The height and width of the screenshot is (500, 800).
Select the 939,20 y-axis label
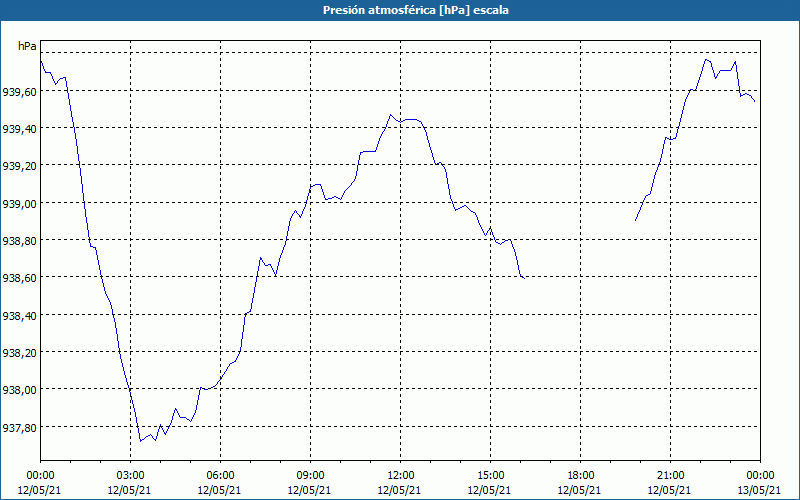pyautogui.click(x=19, y=166)
